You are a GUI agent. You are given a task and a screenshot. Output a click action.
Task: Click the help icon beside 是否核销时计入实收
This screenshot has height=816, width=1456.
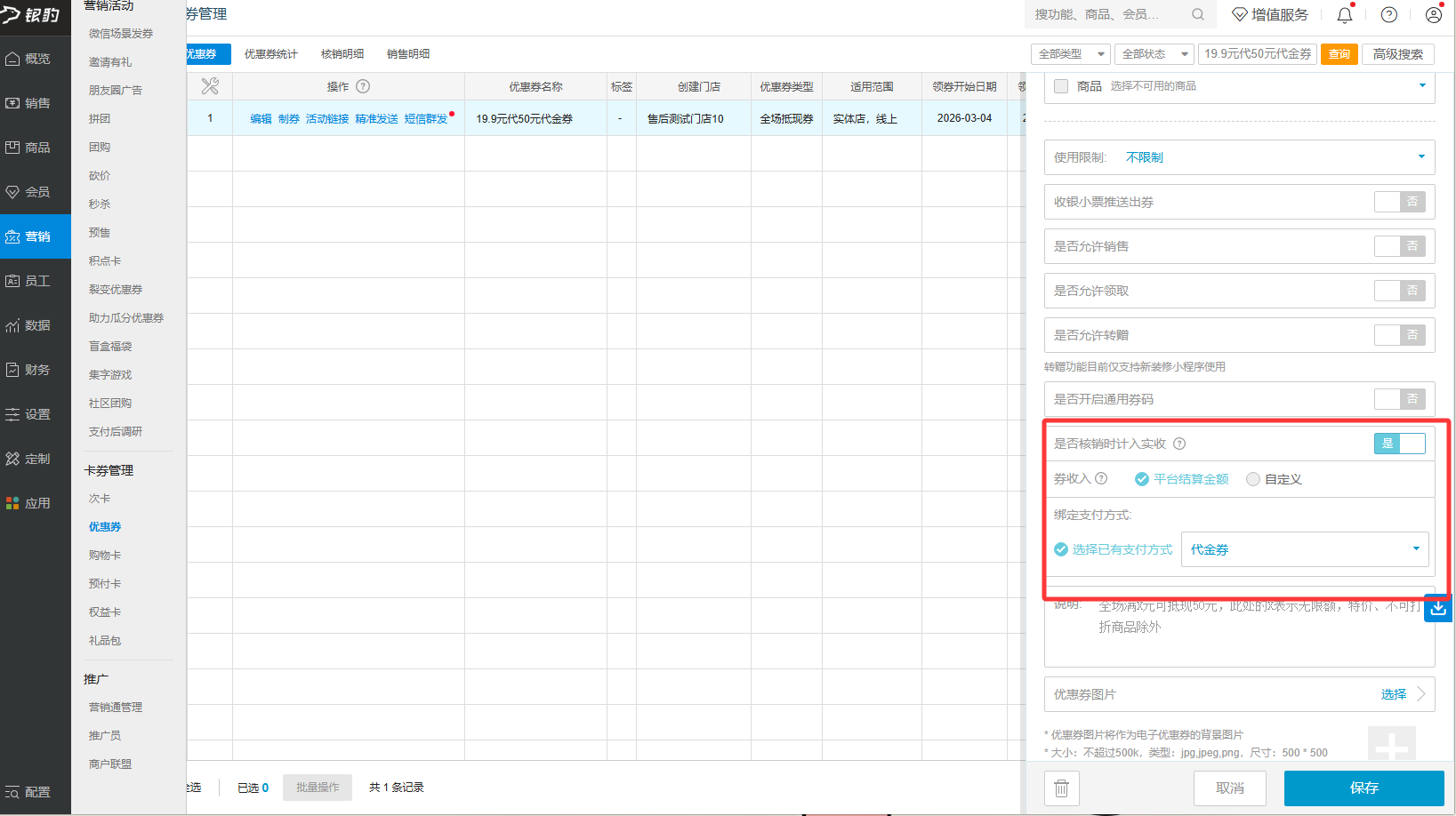1179,444
